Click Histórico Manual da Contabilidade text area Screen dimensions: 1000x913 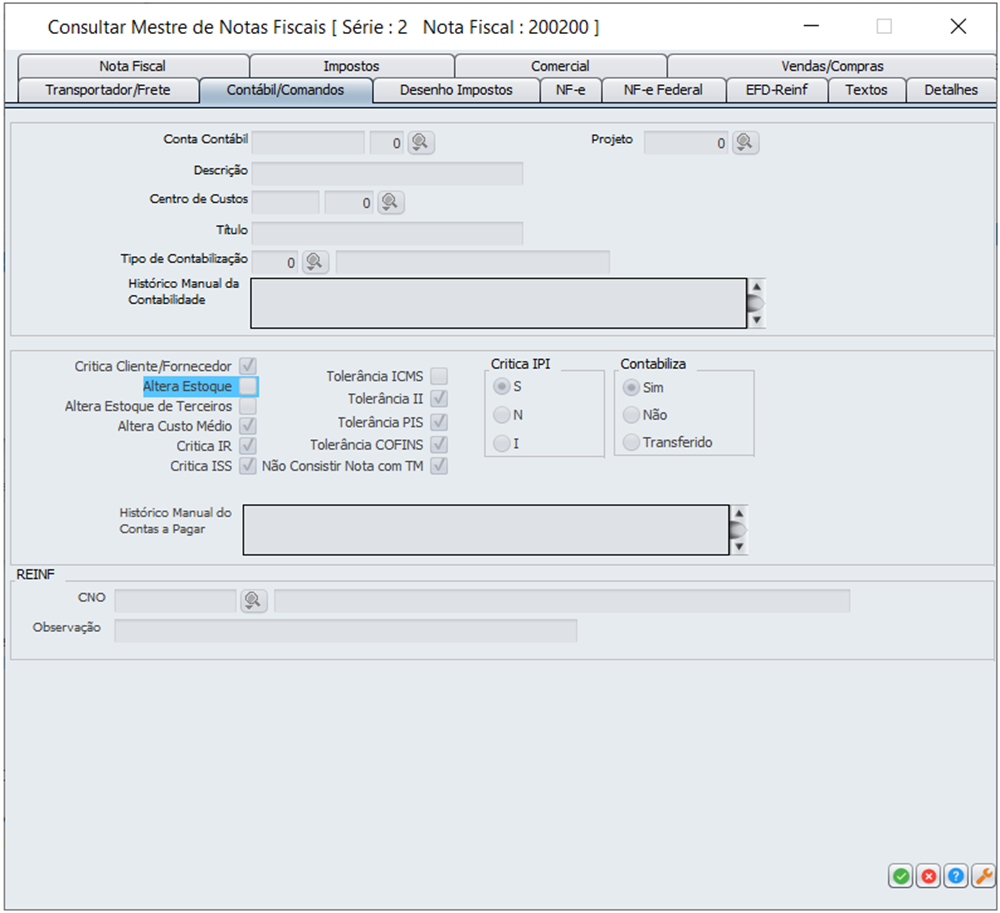click(x=499, y=303)
